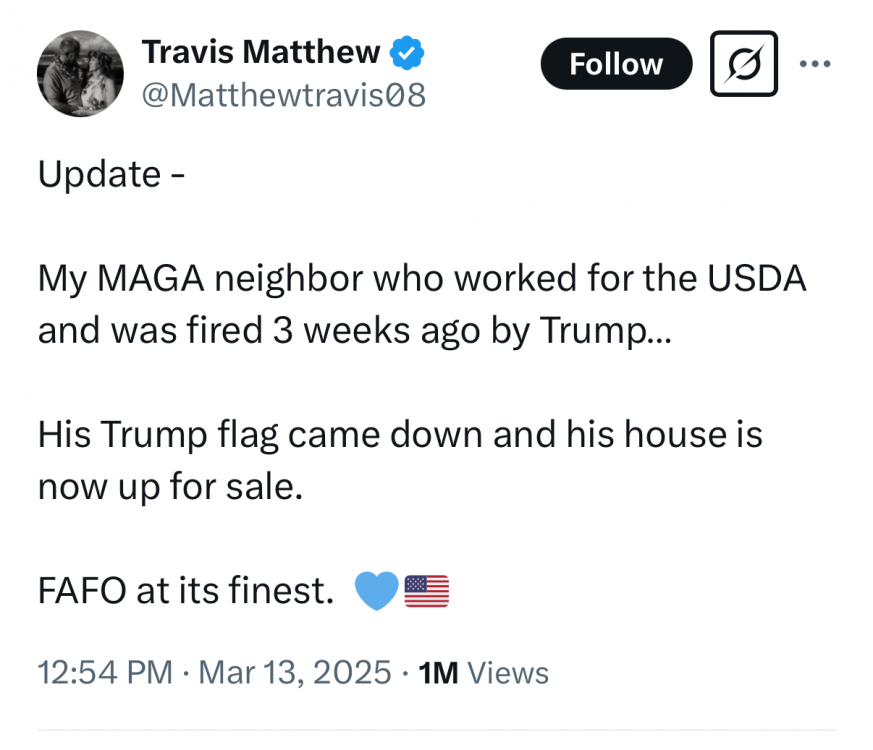This screenshot has height=750, width=873.
Task: Click the blue heart emoji
Action: tap(377, 591)
